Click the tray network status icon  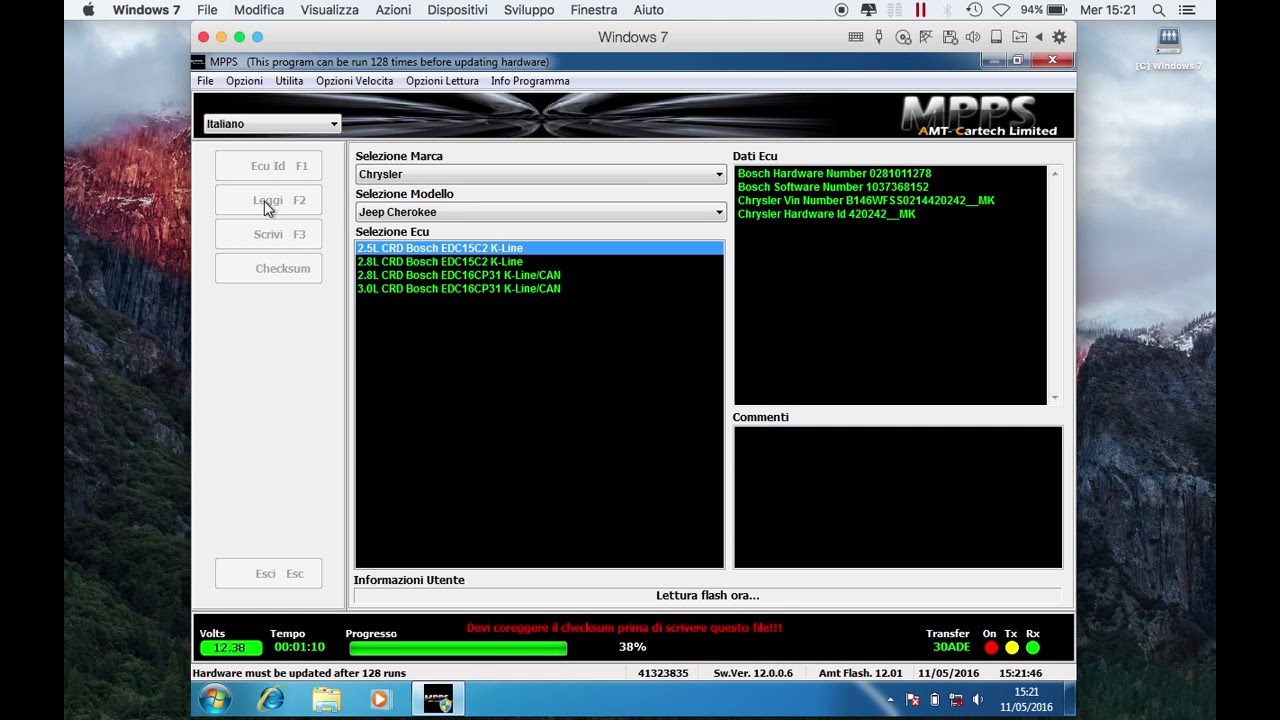tap(956, 699)
